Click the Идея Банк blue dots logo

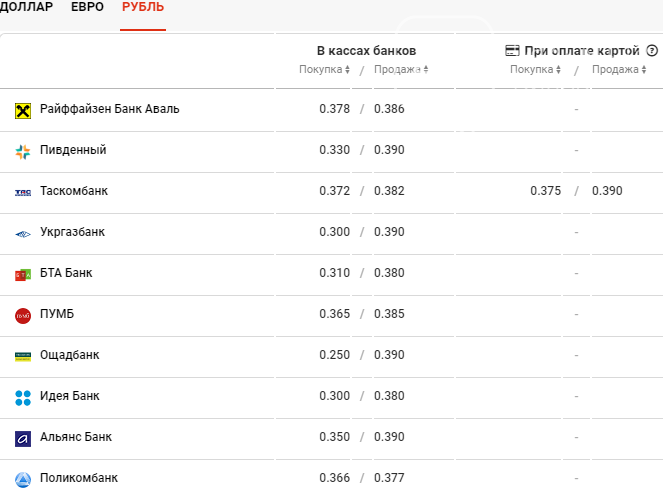pyautogui.click(x=23, y=398)
